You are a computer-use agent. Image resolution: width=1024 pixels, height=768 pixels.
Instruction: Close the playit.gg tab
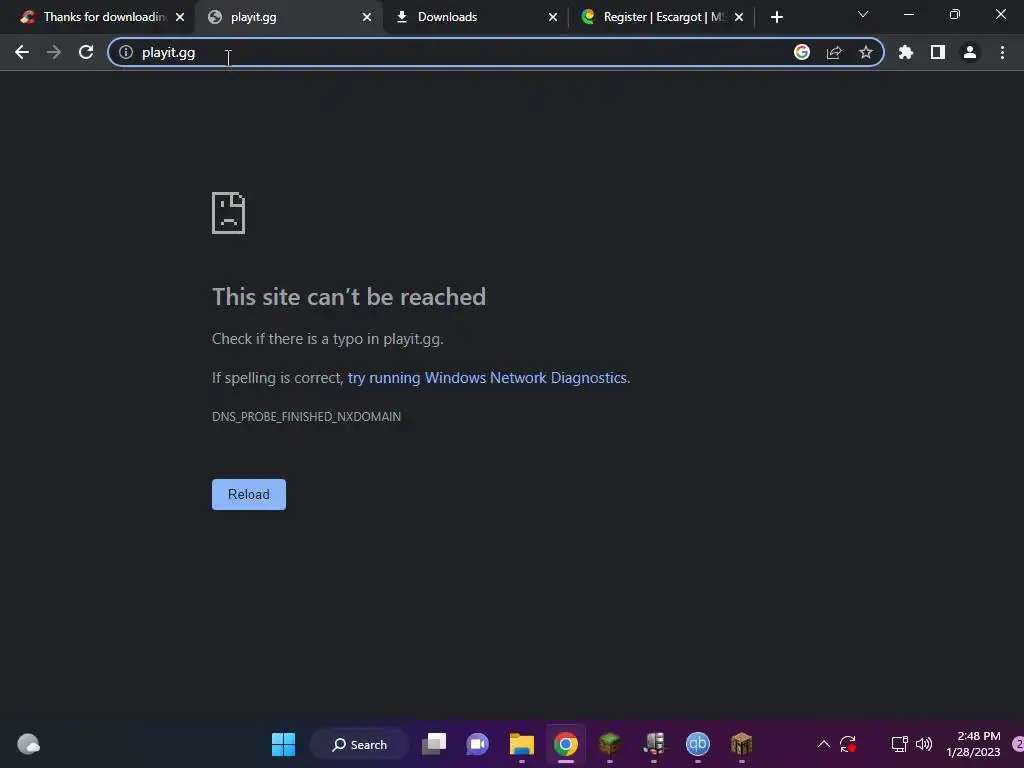point(367,17)
